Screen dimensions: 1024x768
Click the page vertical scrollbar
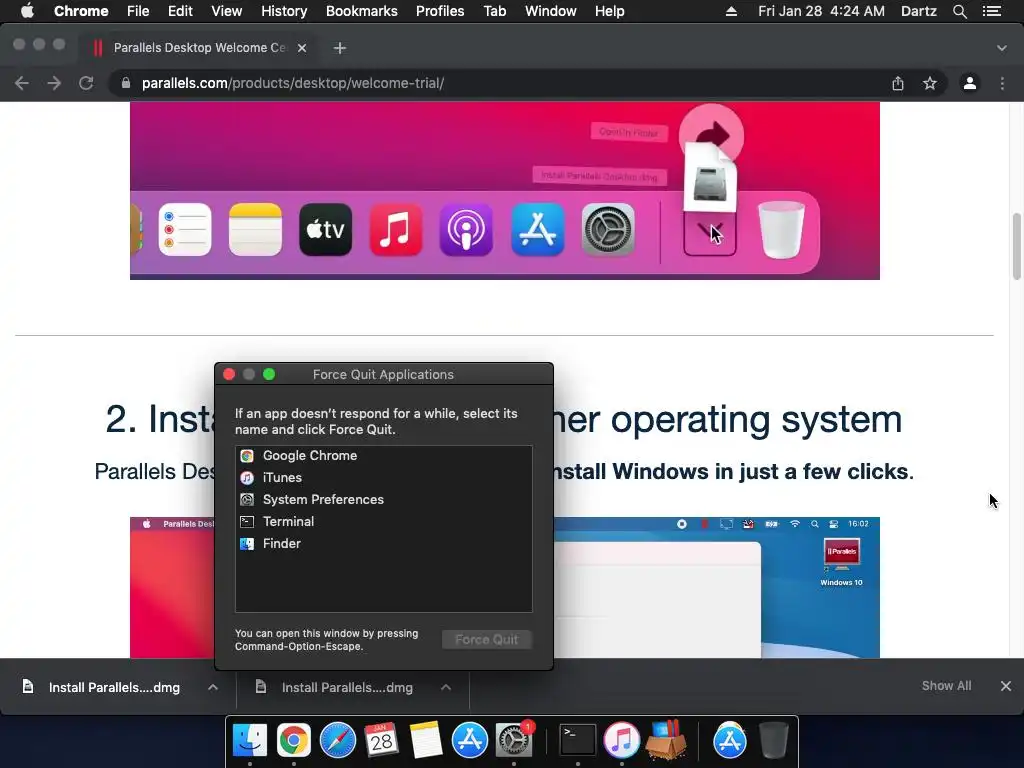[1016, 246]
